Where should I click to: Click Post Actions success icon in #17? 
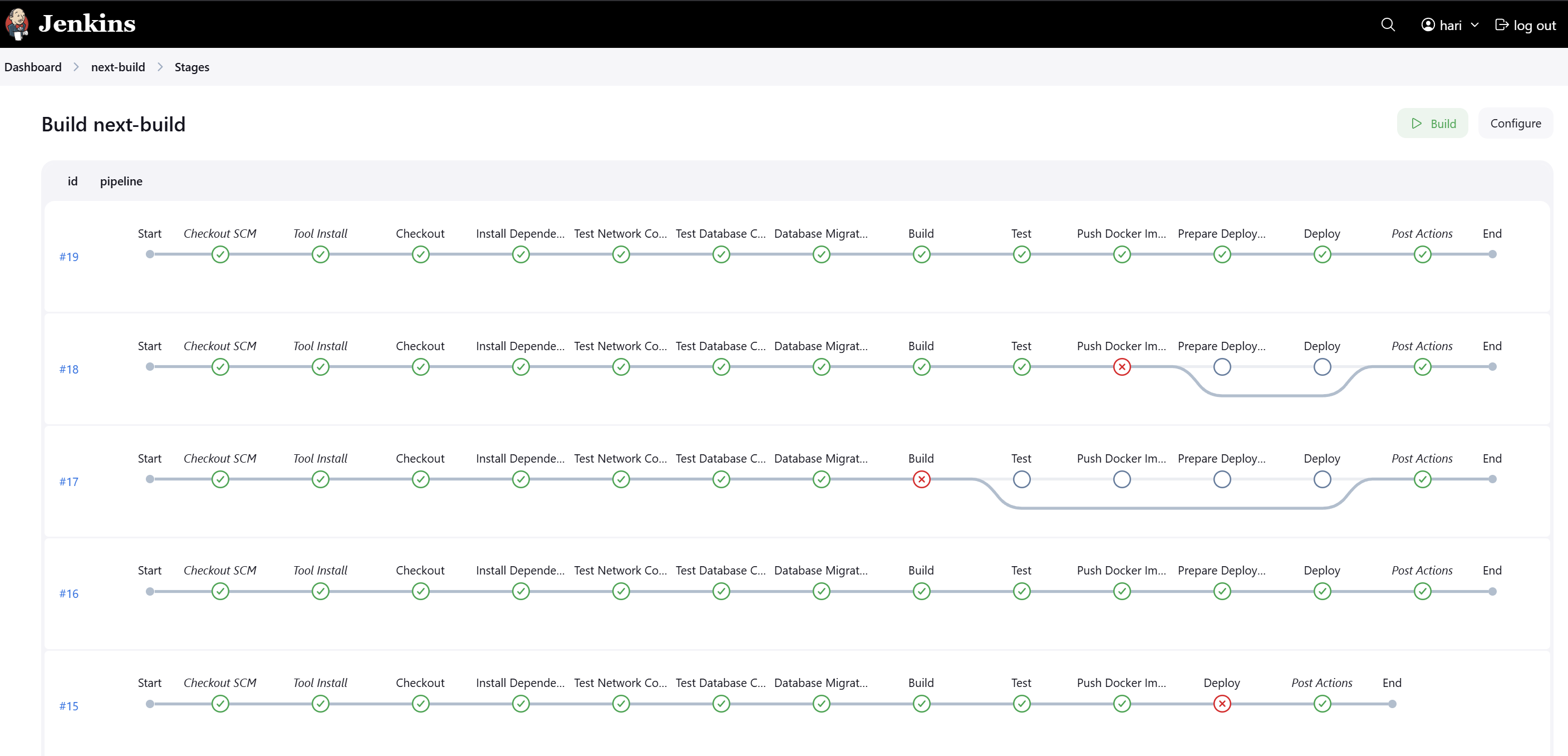pos(1423,480)
